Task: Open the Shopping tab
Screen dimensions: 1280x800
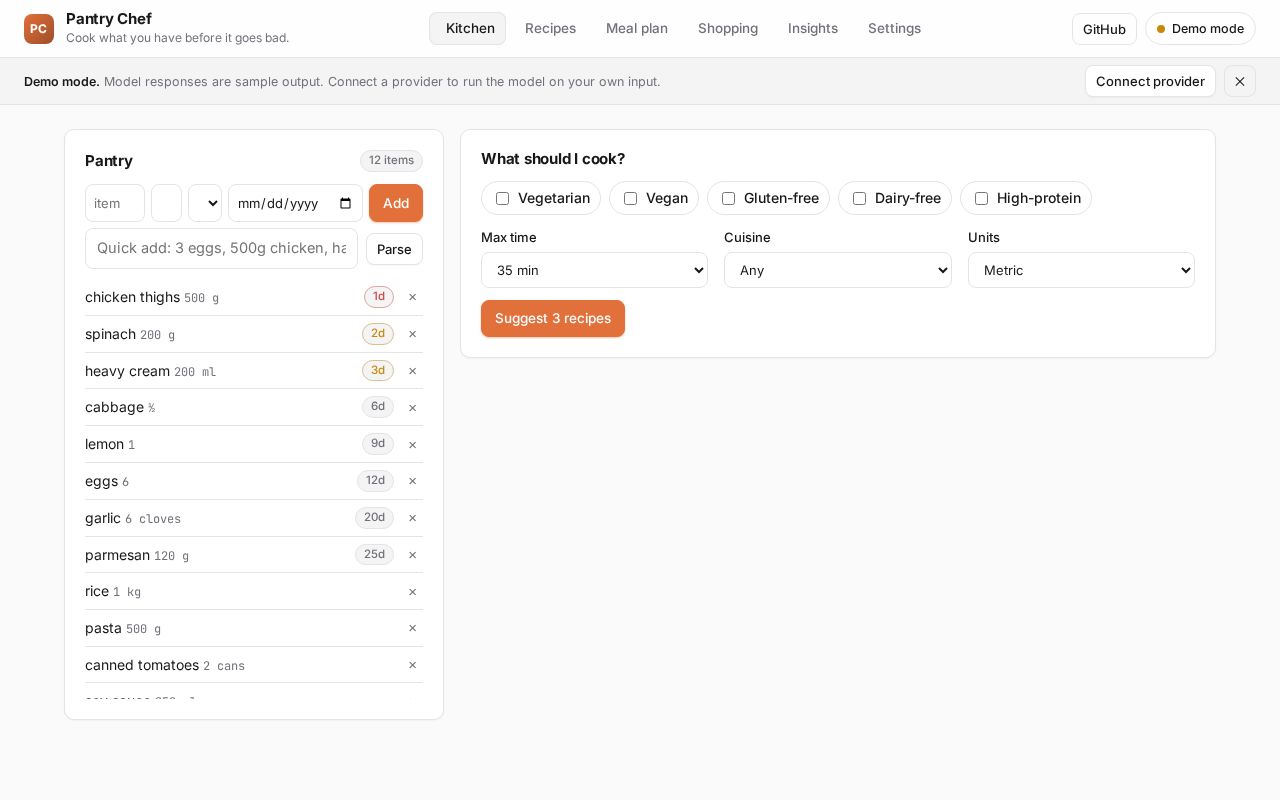Action: pyautogui.click(x=728, y=28)
